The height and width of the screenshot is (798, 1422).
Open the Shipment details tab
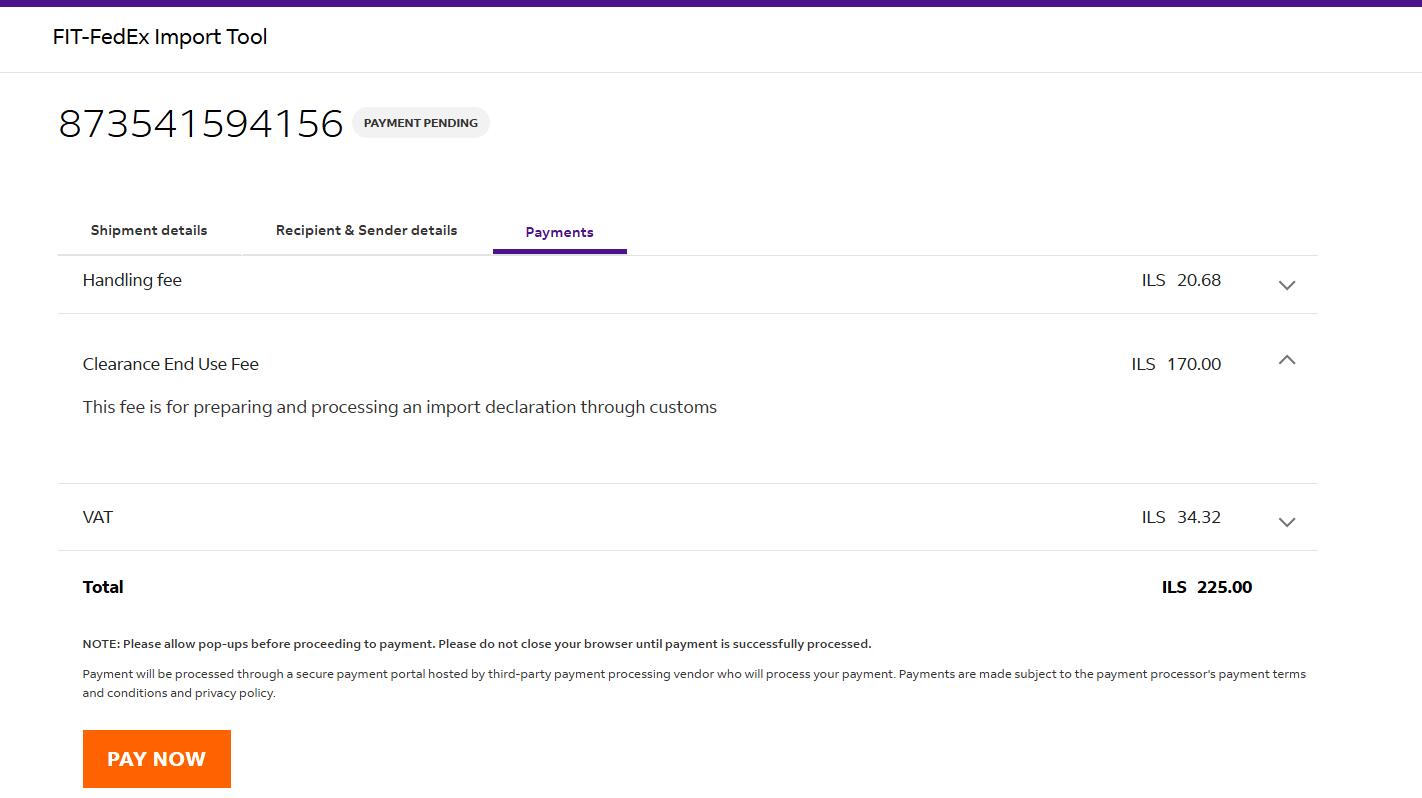click(x=149, y=230)
